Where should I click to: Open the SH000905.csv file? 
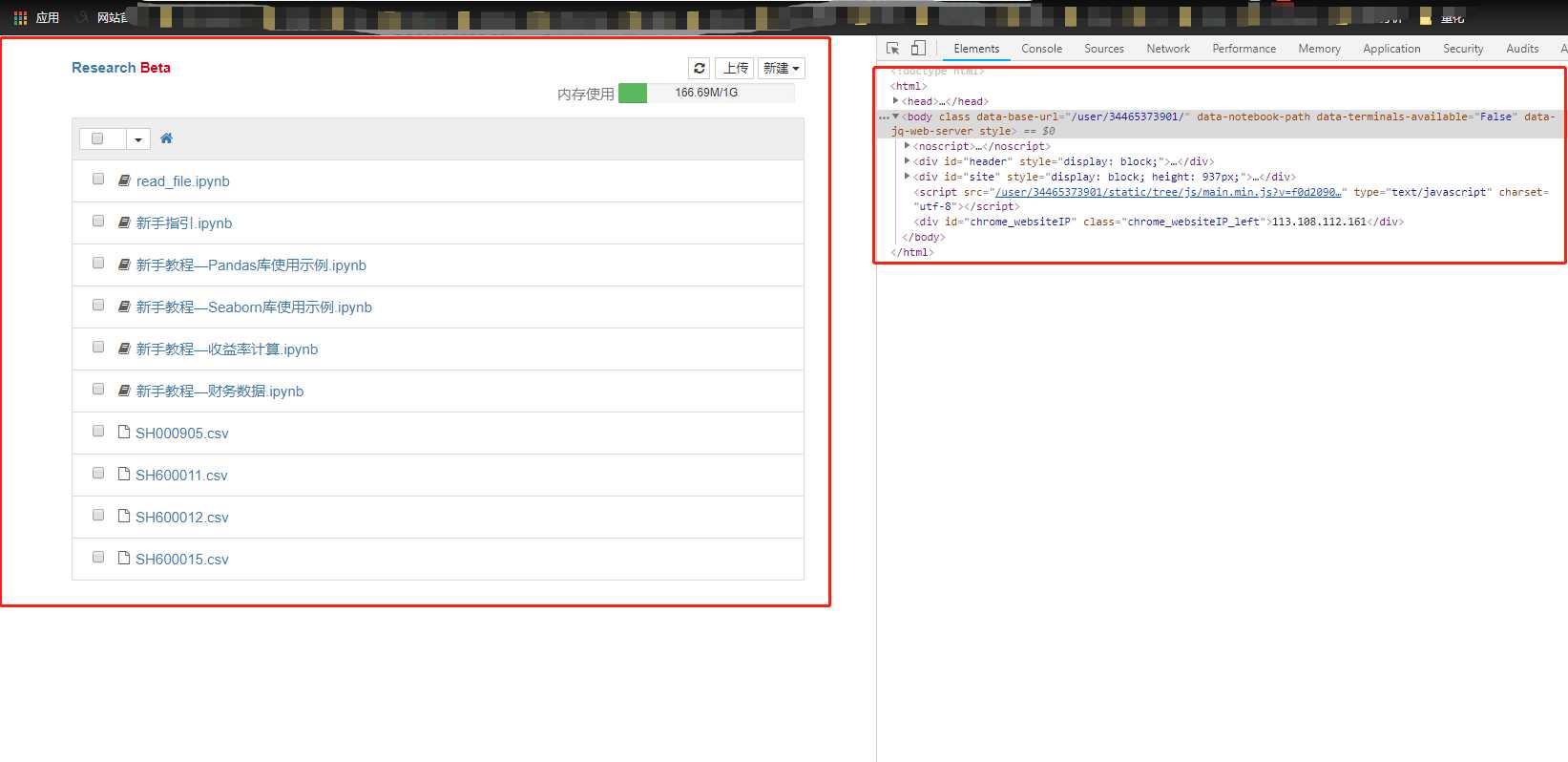(x=181, y=434)
